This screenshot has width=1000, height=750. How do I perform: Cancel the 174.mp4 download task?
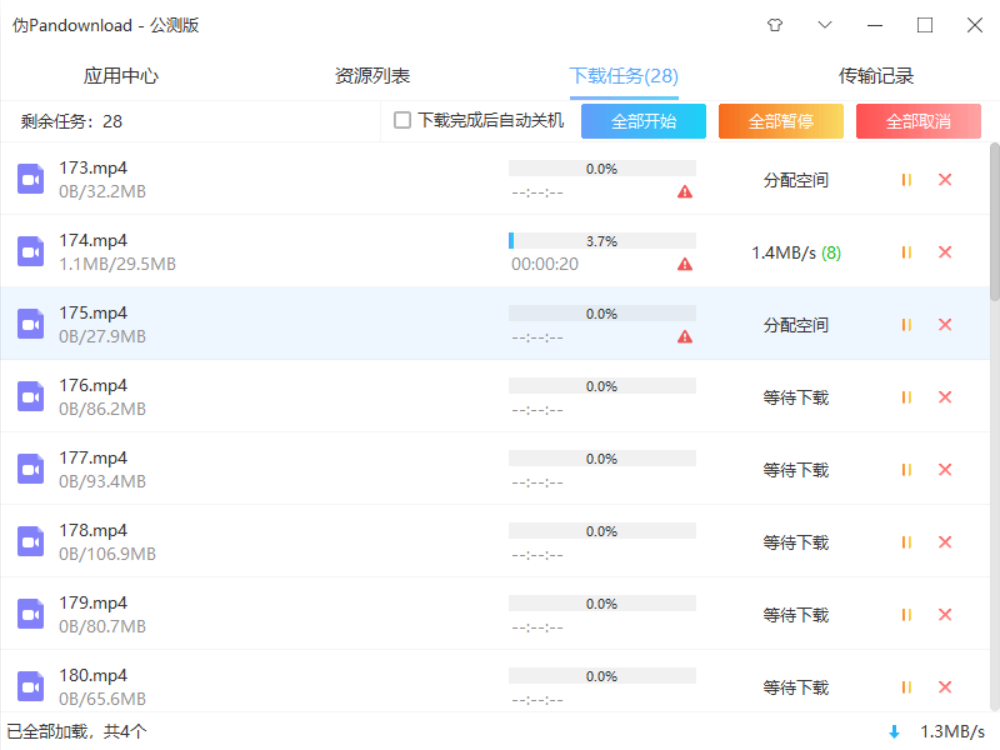pos(944,252)
